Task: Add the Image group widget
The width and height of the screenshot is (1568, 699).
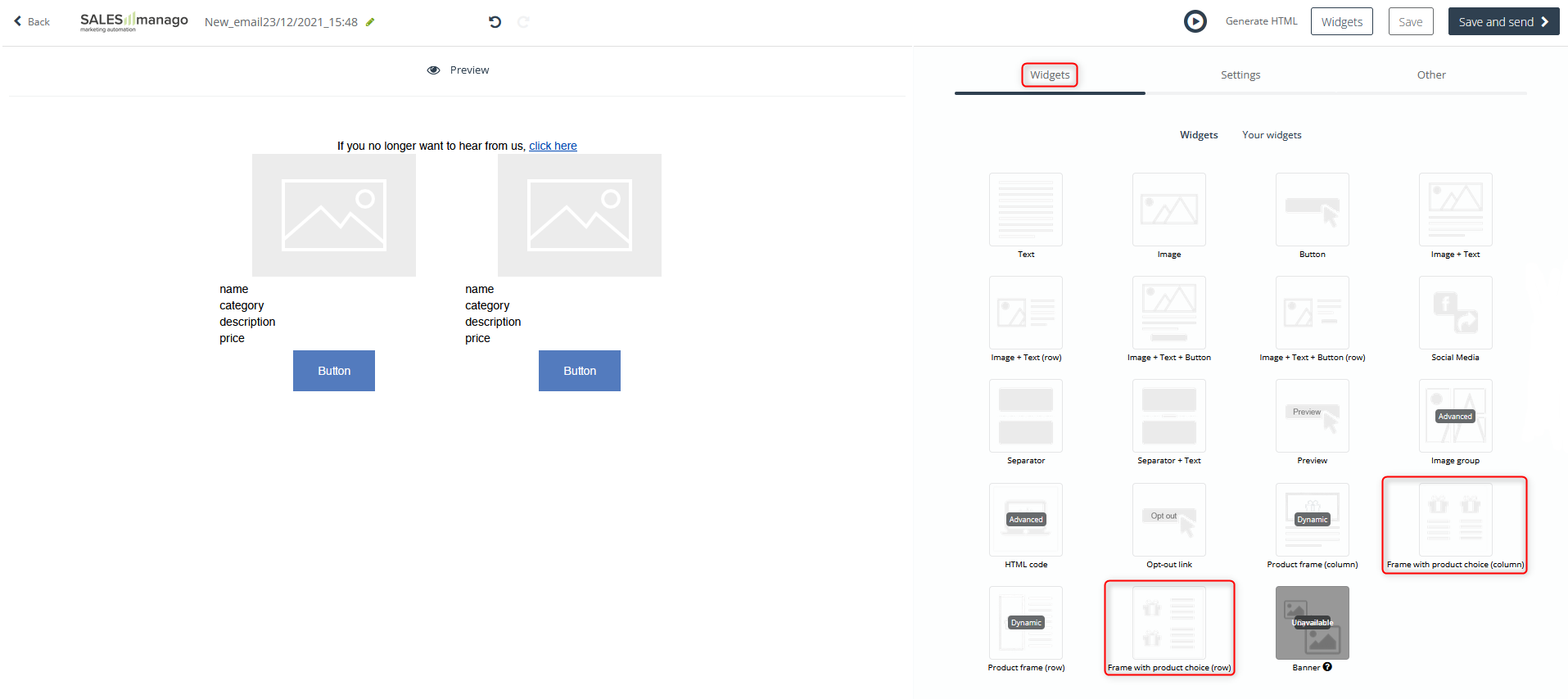Action: pos(1456,416)
